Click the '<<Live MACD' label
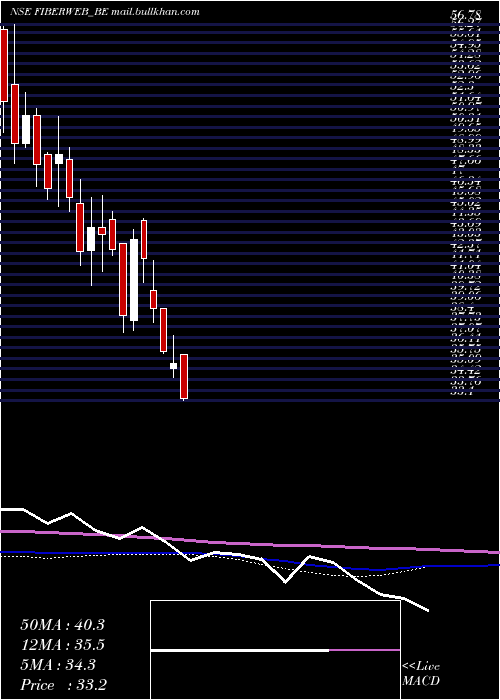The image size is (500, 700). [x=421, y=673]
